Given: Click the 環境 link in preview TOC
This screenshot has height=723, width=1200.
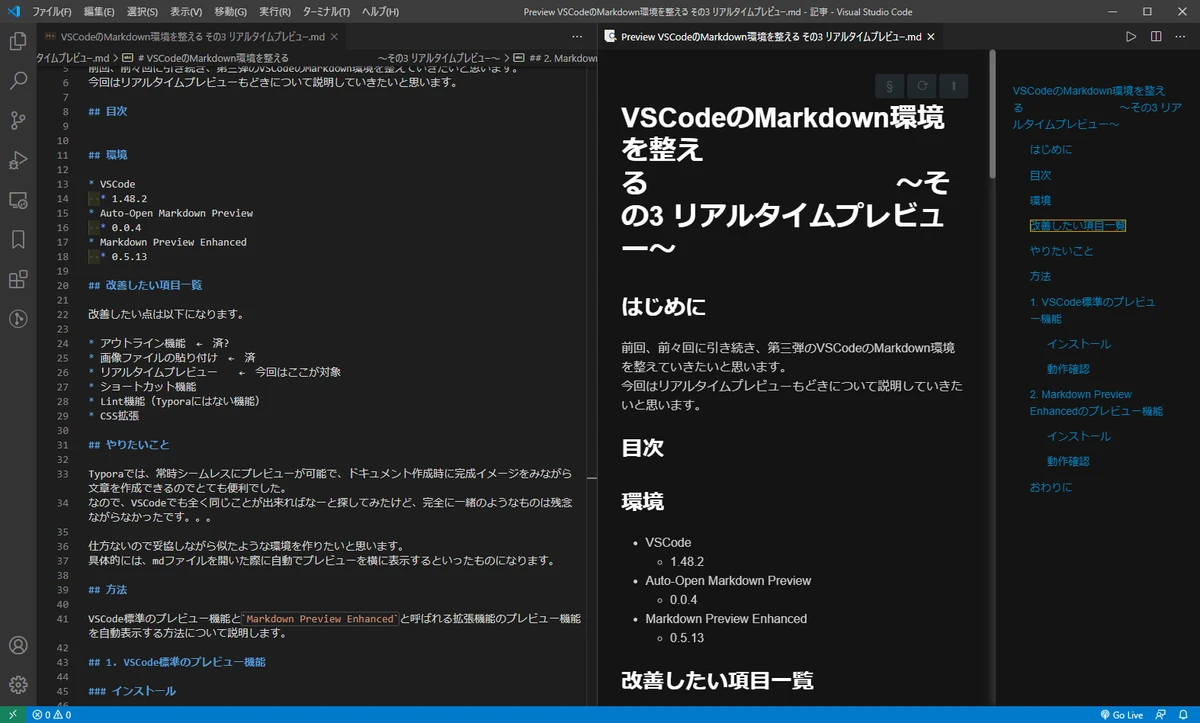Looking at the screenshot, I should [1040, 200].
